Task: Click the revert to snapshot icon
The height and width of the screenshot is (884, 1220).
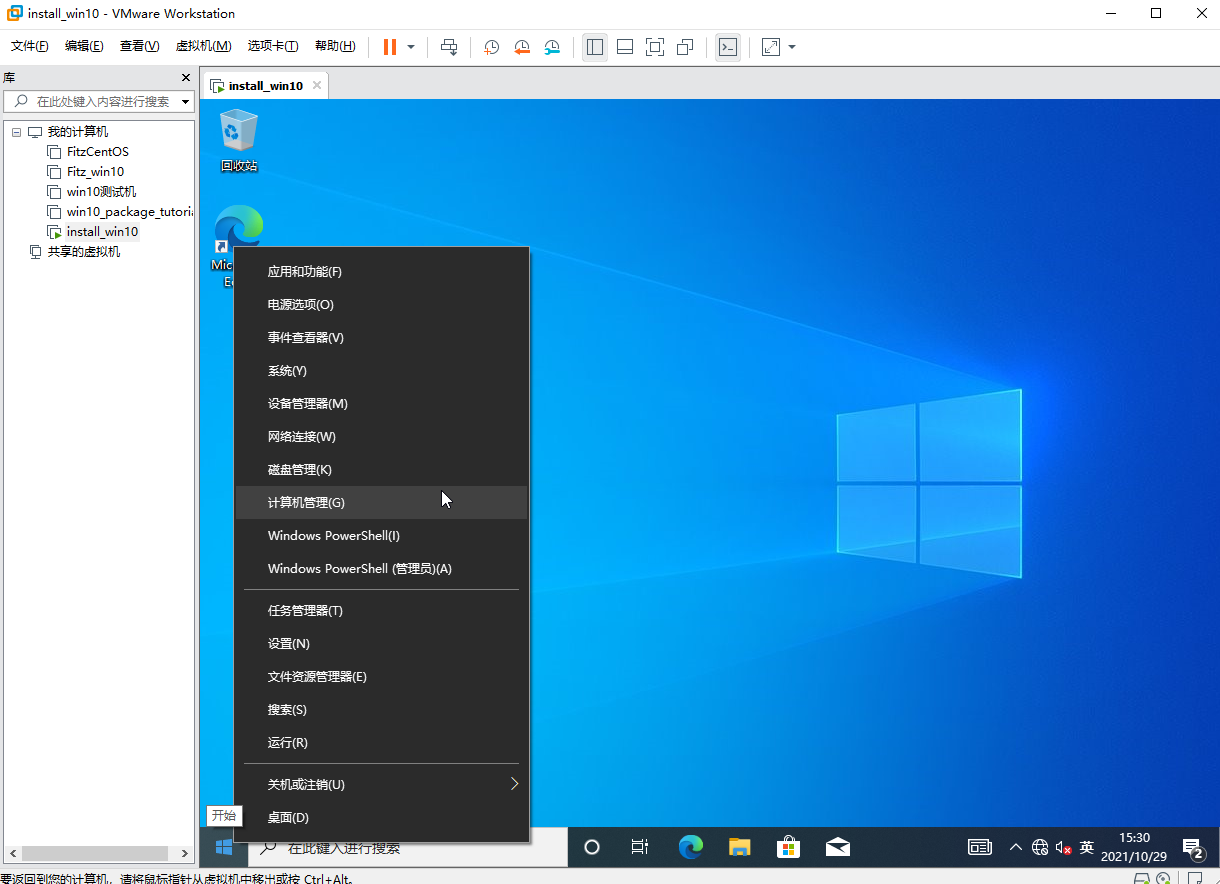Action: pos(522,47)
